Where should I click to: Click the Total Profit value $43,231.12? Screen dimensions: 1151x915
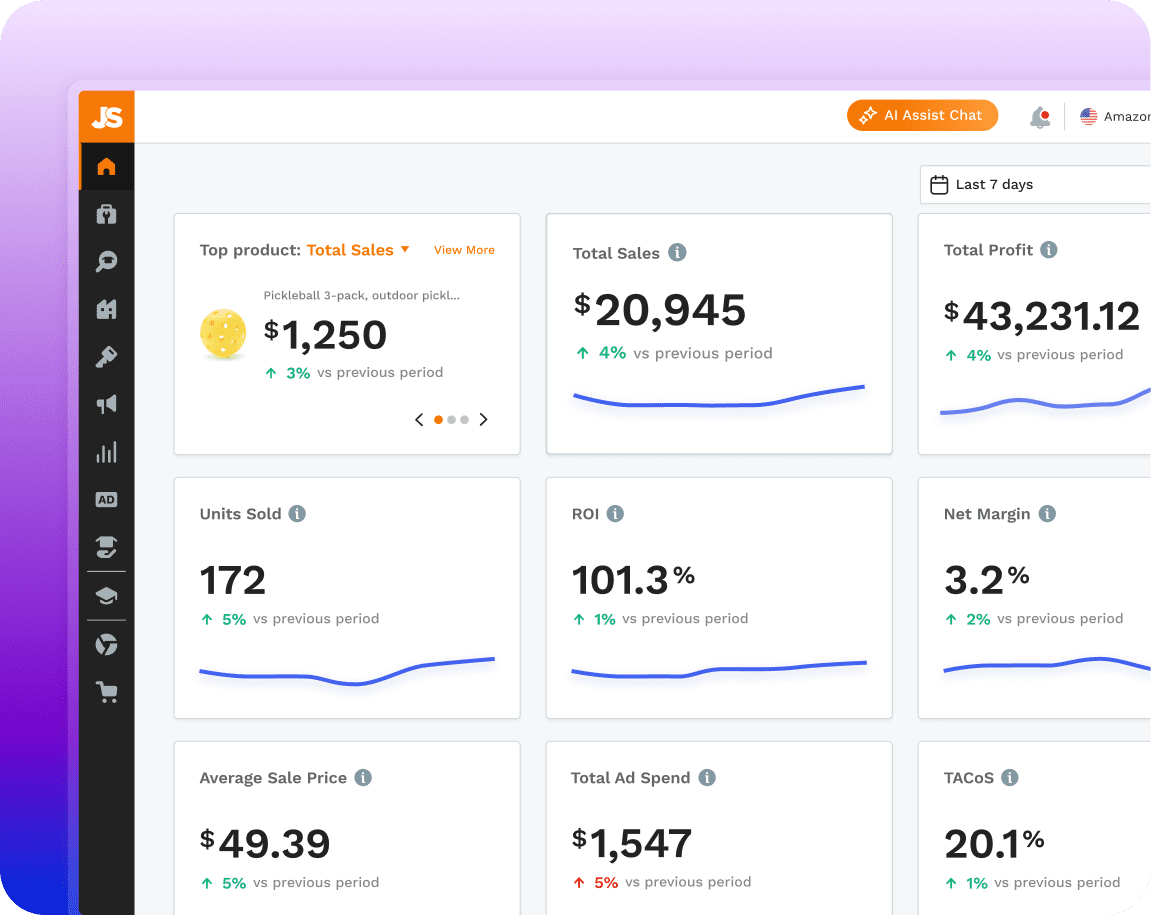[1042, 316]
